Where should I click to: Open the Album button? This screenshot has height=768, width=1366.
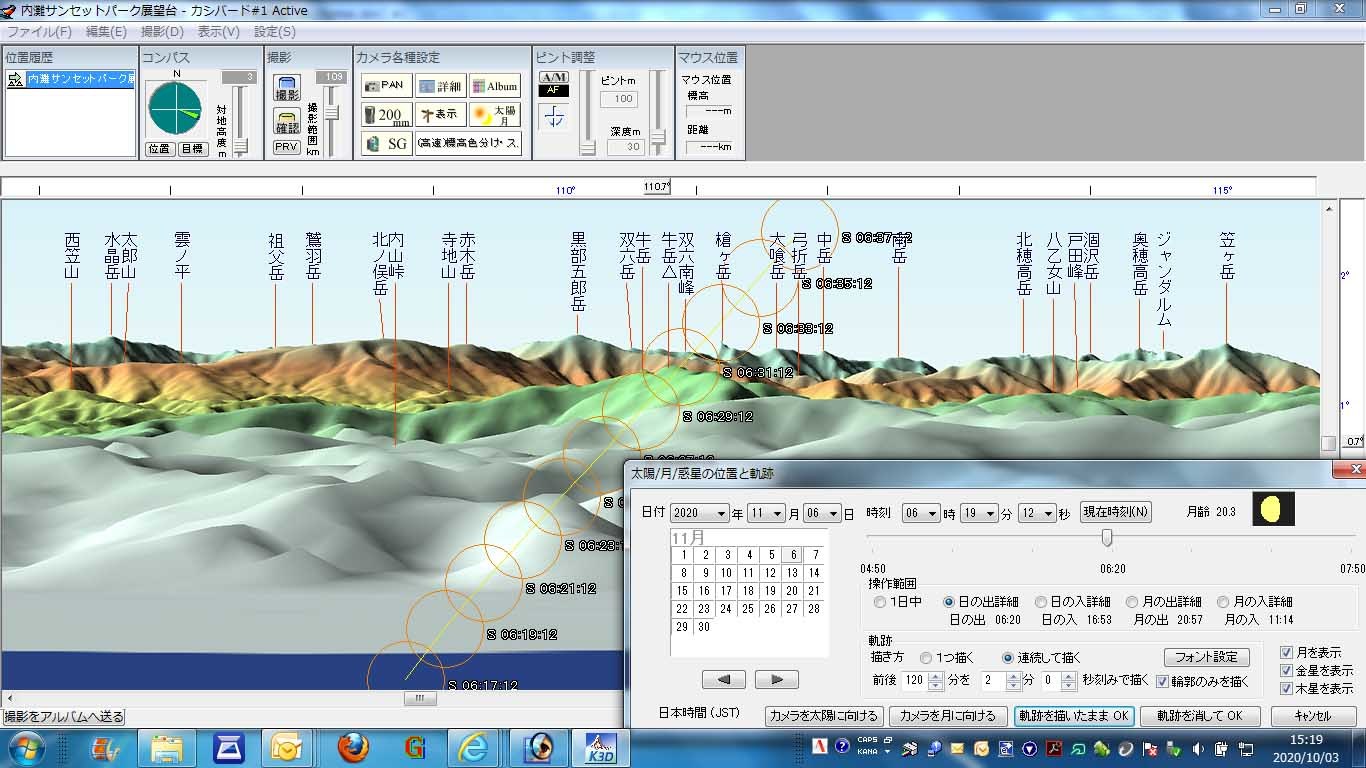pyautogui.click(x=495, y=86)
